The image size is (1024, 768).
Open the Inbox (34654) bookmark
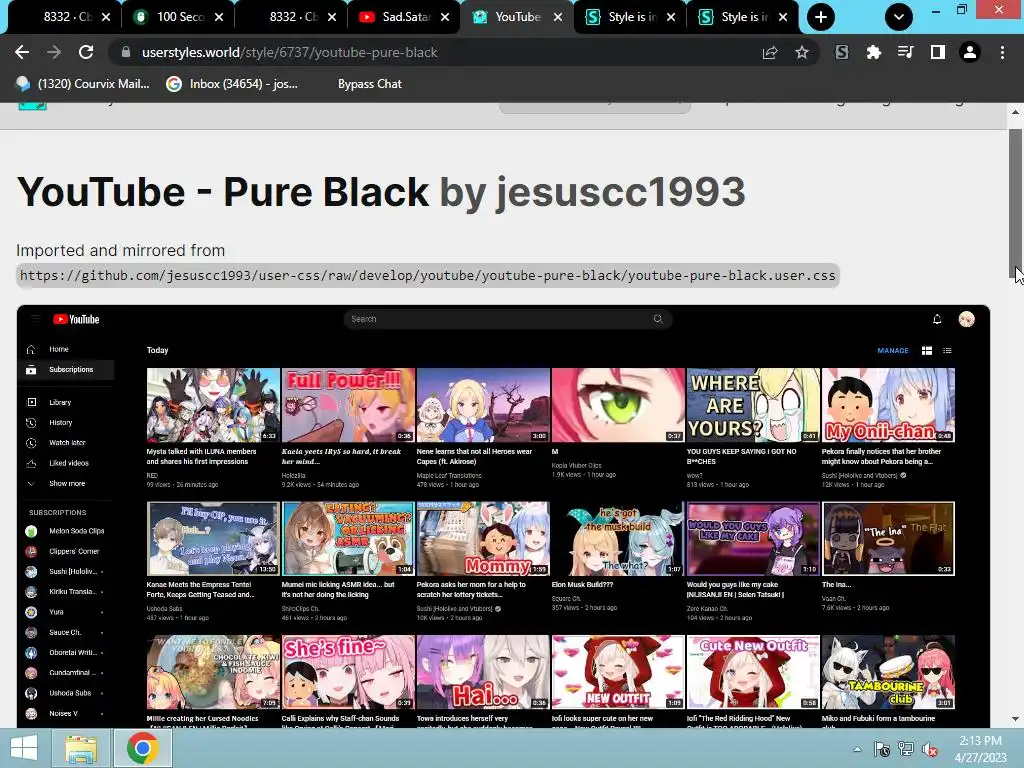click(x=232, y=84)
